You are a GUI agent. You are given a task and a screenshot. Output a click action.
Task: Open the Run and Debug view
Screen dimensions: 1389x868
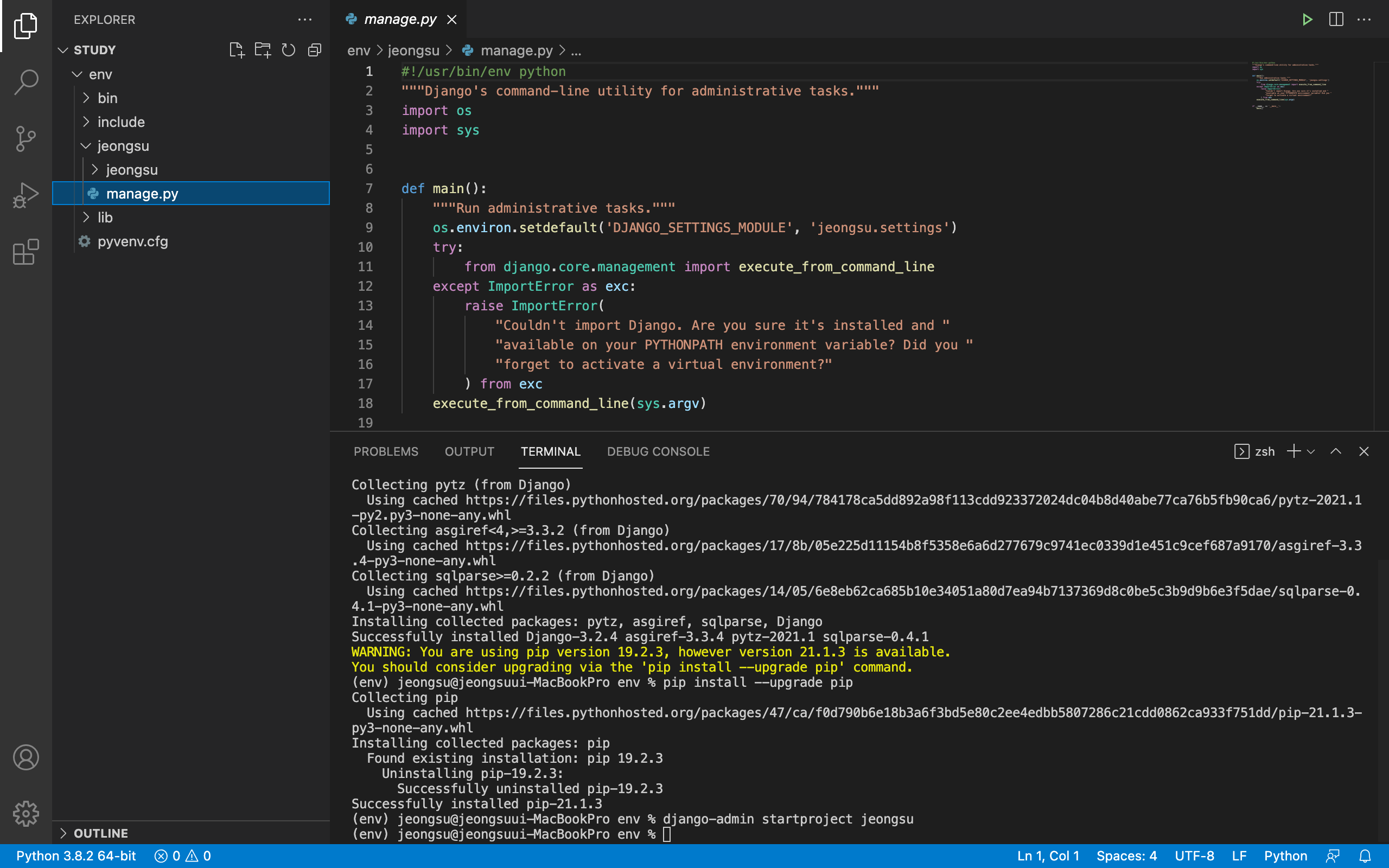tap(26, 195)
